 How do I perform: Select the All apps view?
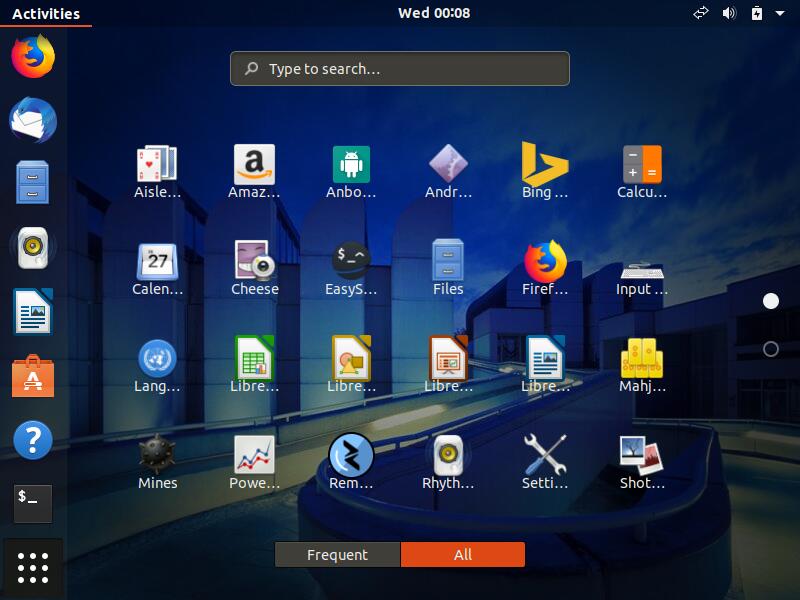click(x=463, y=555)
